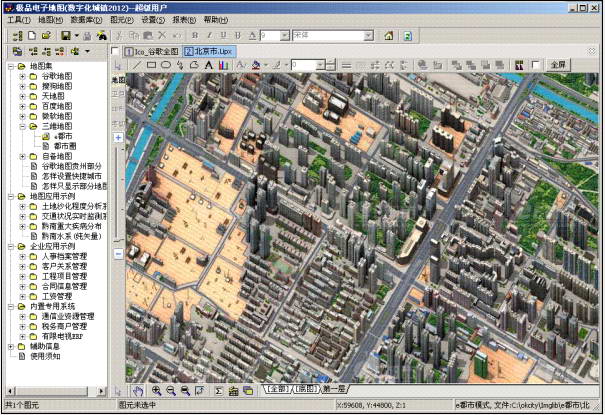Open the font name dropdown
605x415 pixels.
(x=368, y=36)
